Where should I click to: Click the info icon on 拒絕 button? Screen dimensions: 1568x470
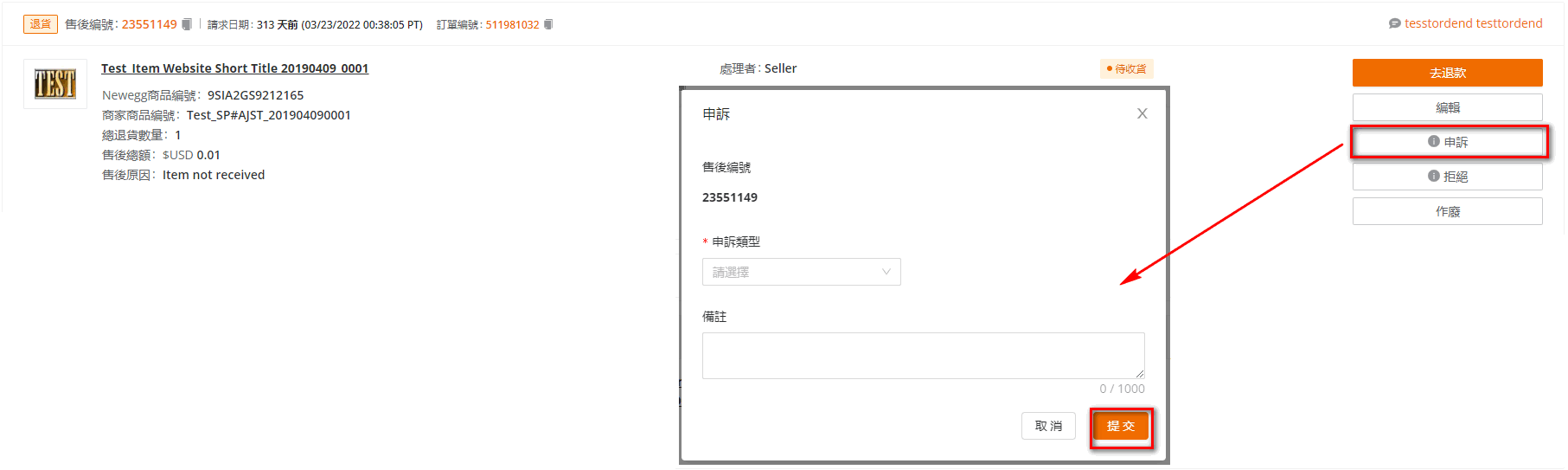pos(1433,176)
